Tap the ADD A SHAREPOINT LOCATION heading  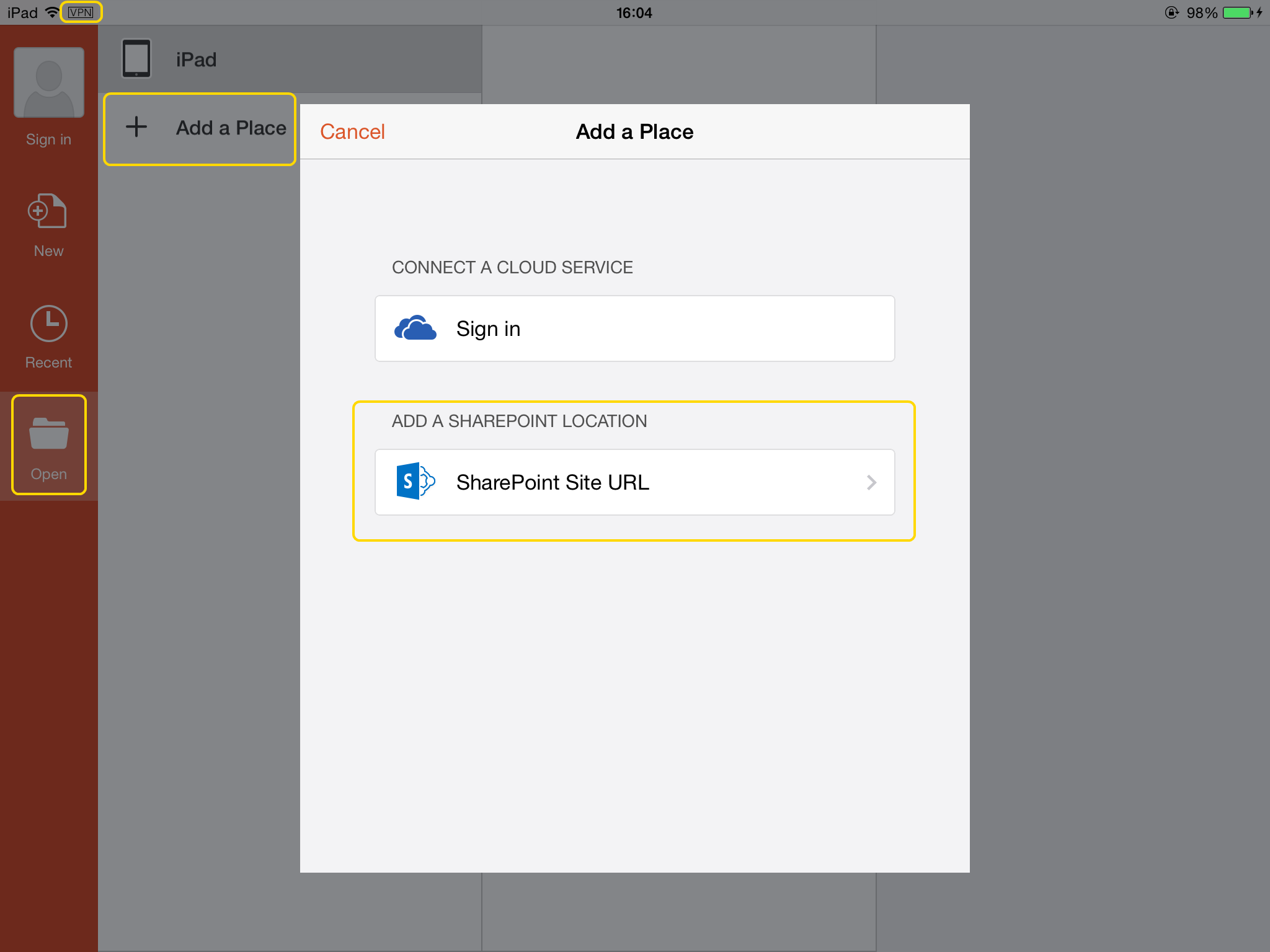tap(519, 421)
